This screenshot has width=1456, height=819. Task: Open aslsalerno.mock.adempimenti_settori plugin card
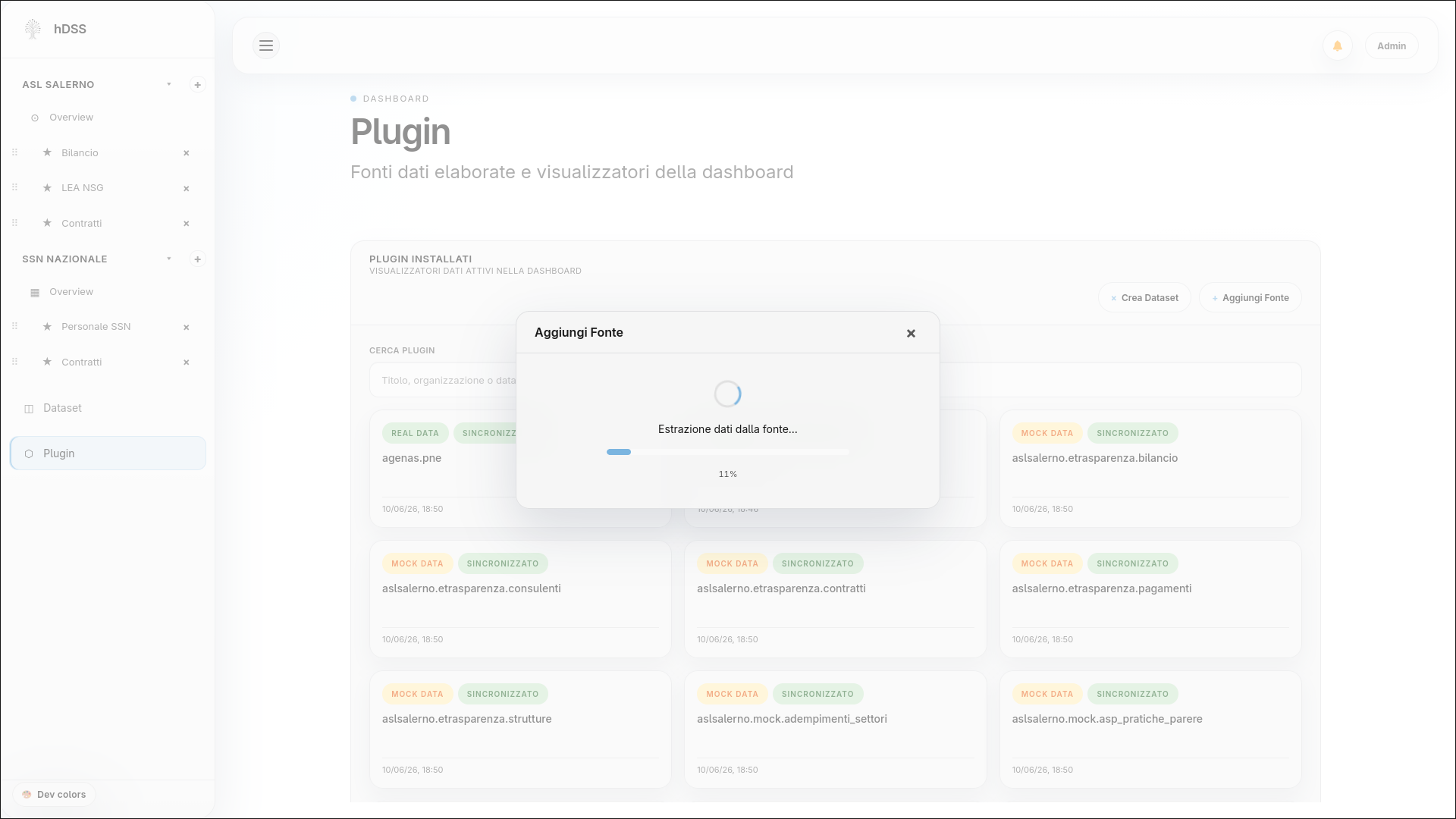(x=835, y=730)
